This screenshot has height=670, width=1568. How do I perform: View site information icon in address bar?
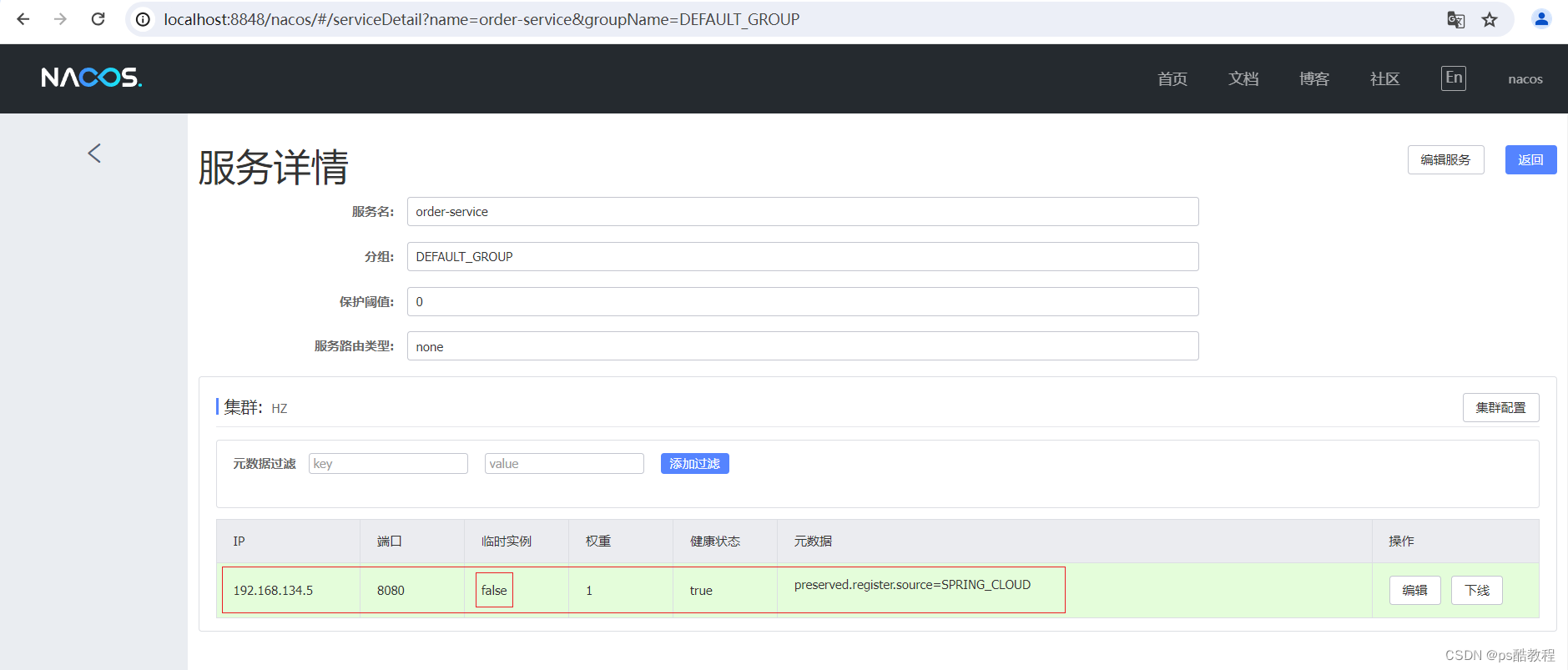[144, 19]
